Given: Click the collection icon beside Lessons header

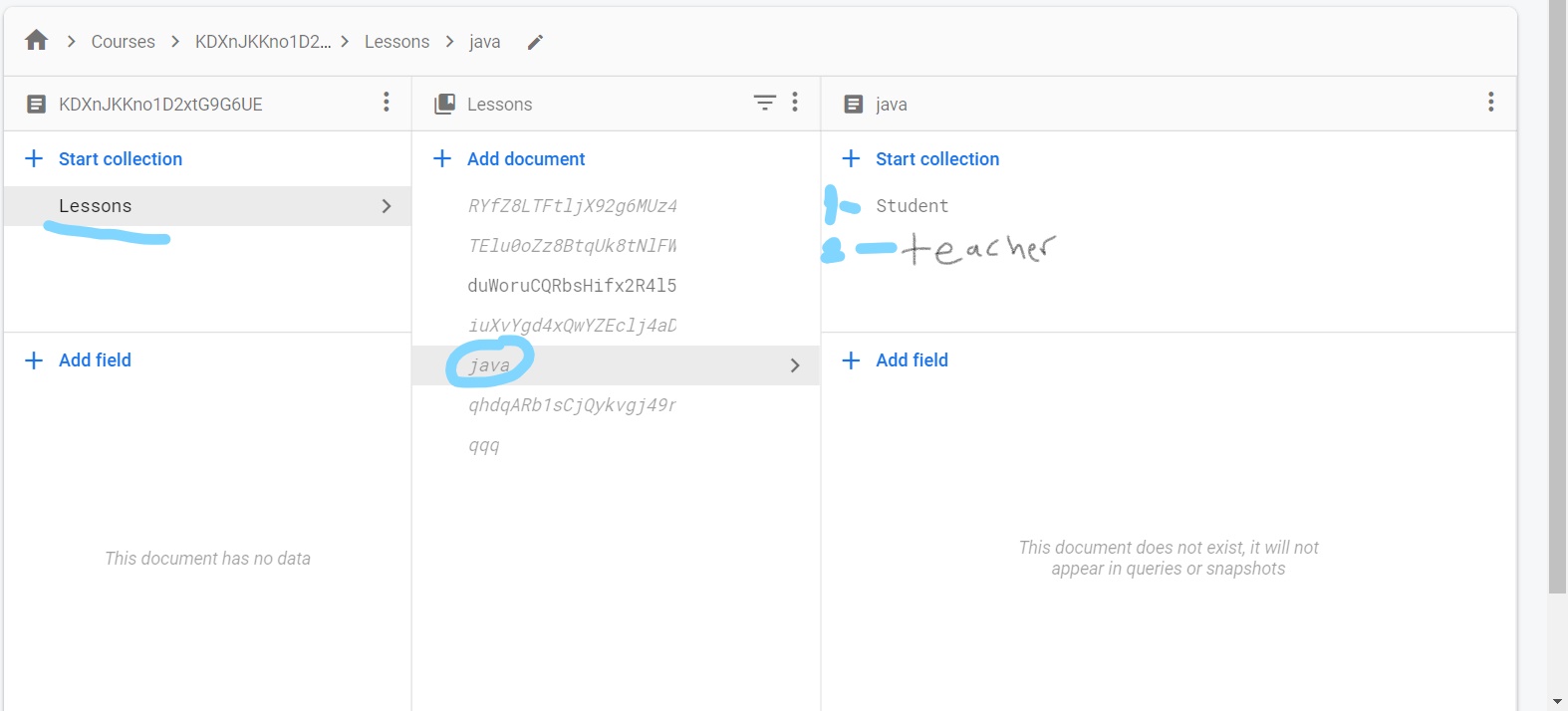Looking at the screenshot, I should click(444, 105).
